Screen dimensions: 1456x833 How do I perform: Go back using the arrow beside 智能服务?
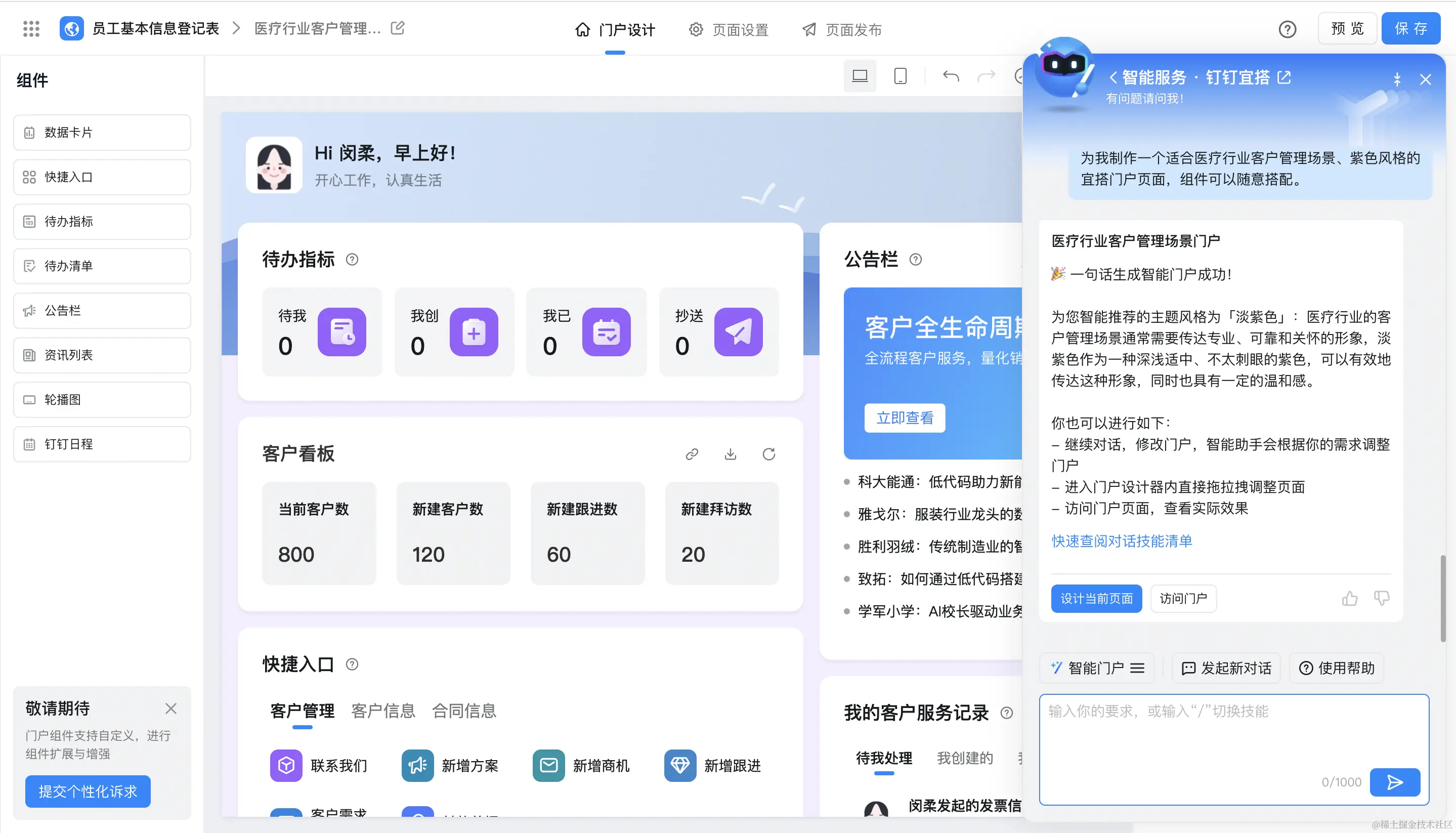coord(1113,77)
